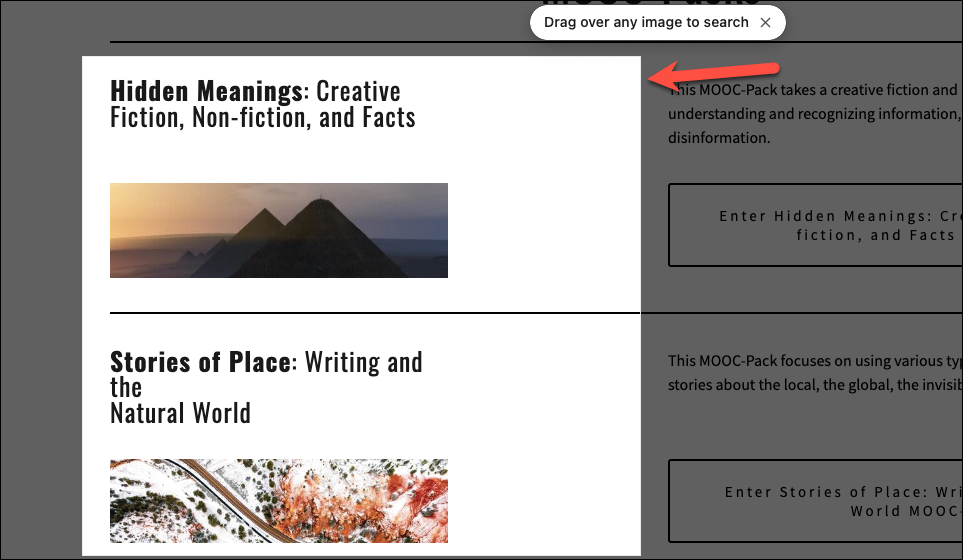Click the 'Stories of Place' bold heading
Image resolution: width=963 pixels, height=560 pixels.
click(x=200, y=362)
